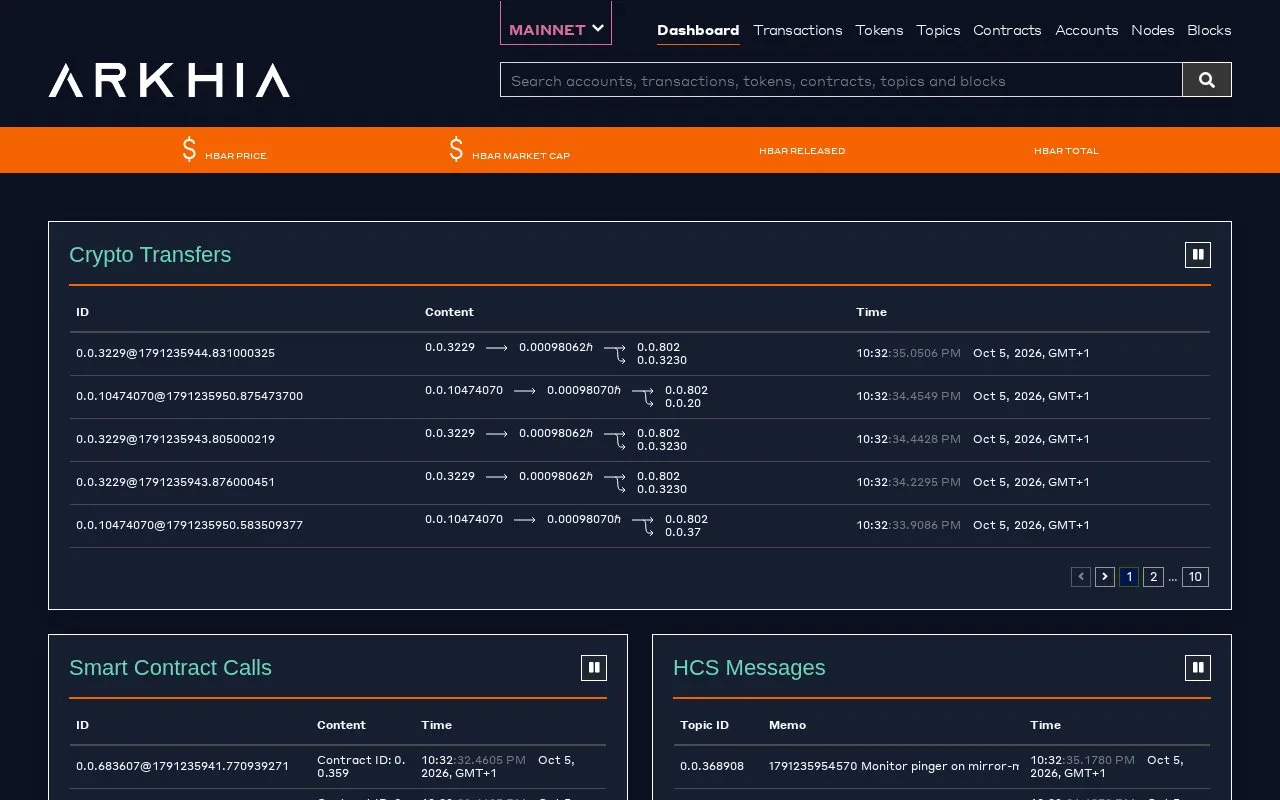Image resolution: width=1280 pixels, height=800 pixels.
Task: Open the Topics tab
Action: point(938,30)
